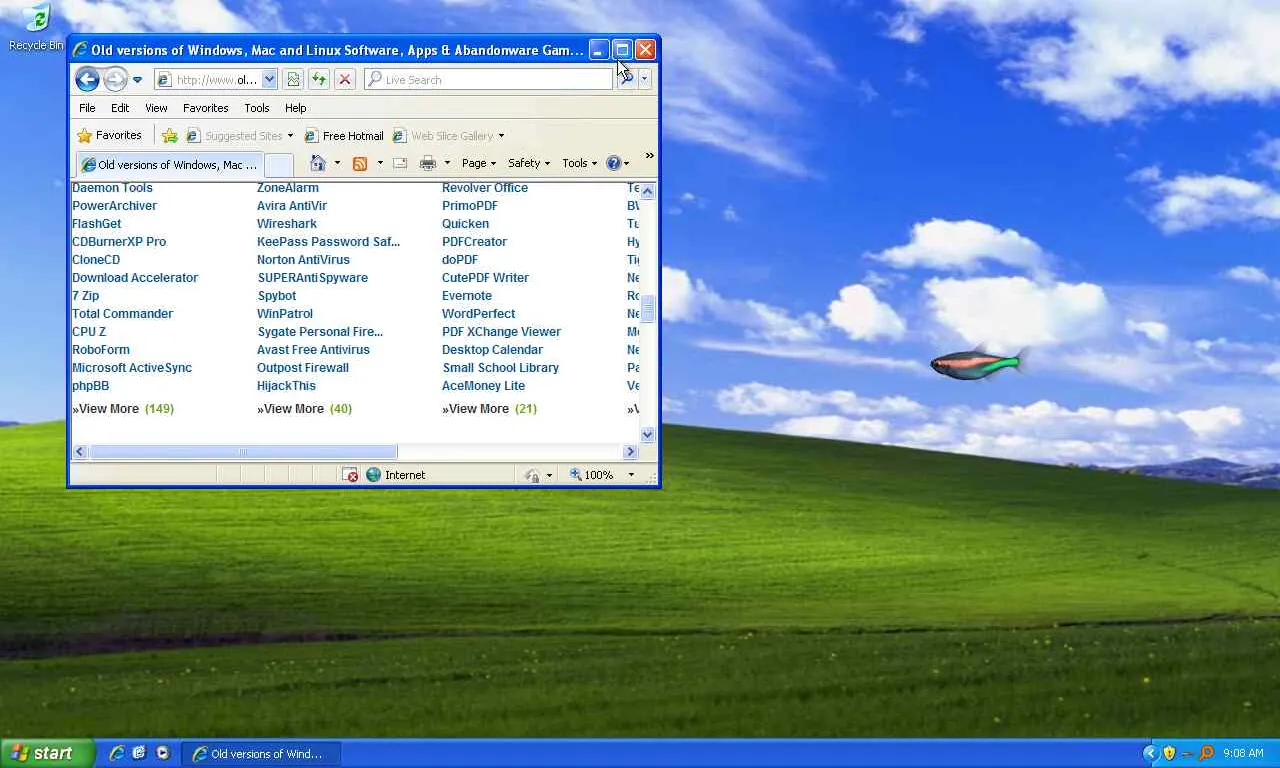Open the AceMoney Lite link
Screen dimensions: 1280x768
coord(483,386)
